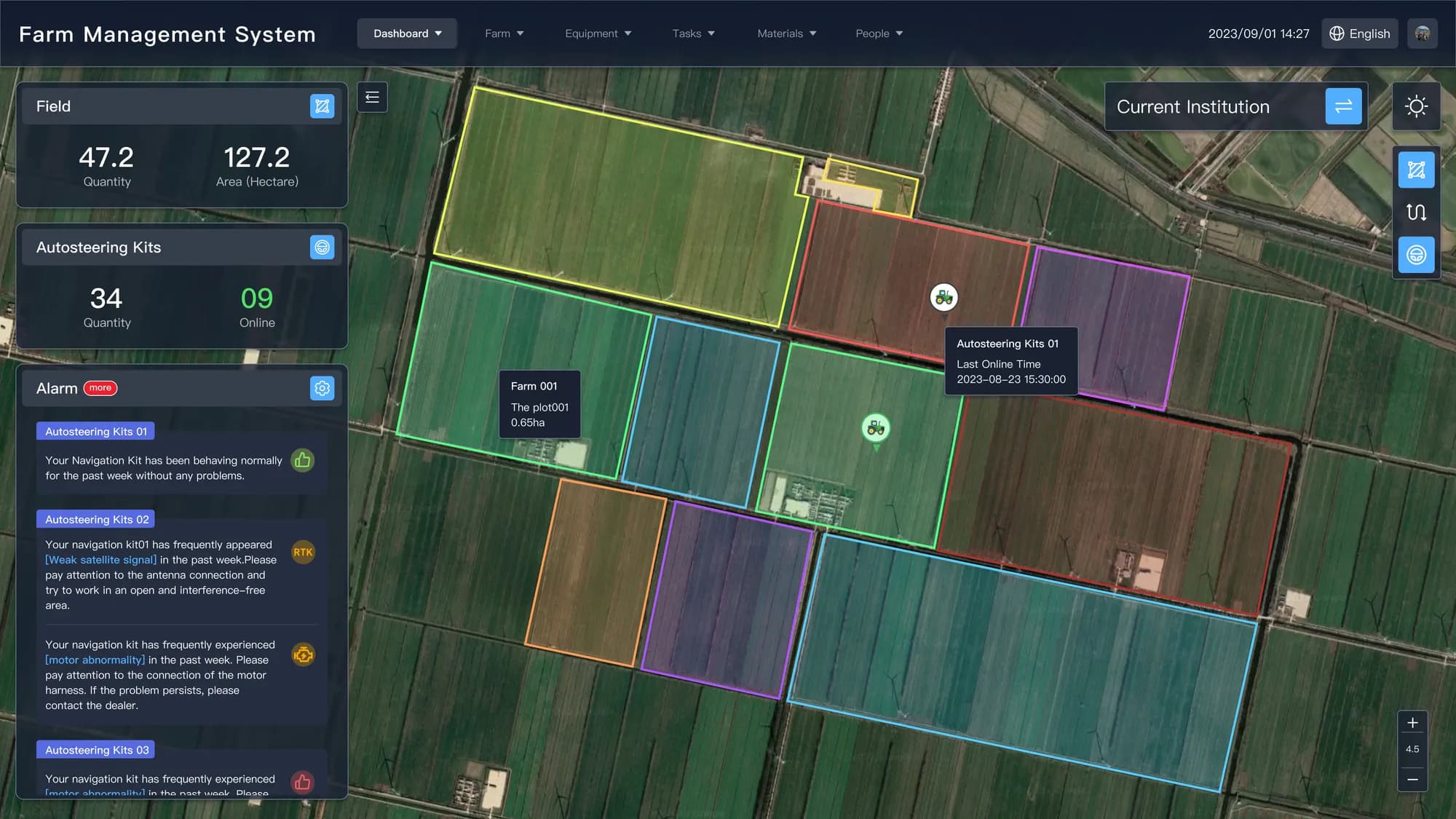Viewport: 1456px width, 819px height.
Task: Open the Tasks dropdown
Action: [x=693, y=33]
